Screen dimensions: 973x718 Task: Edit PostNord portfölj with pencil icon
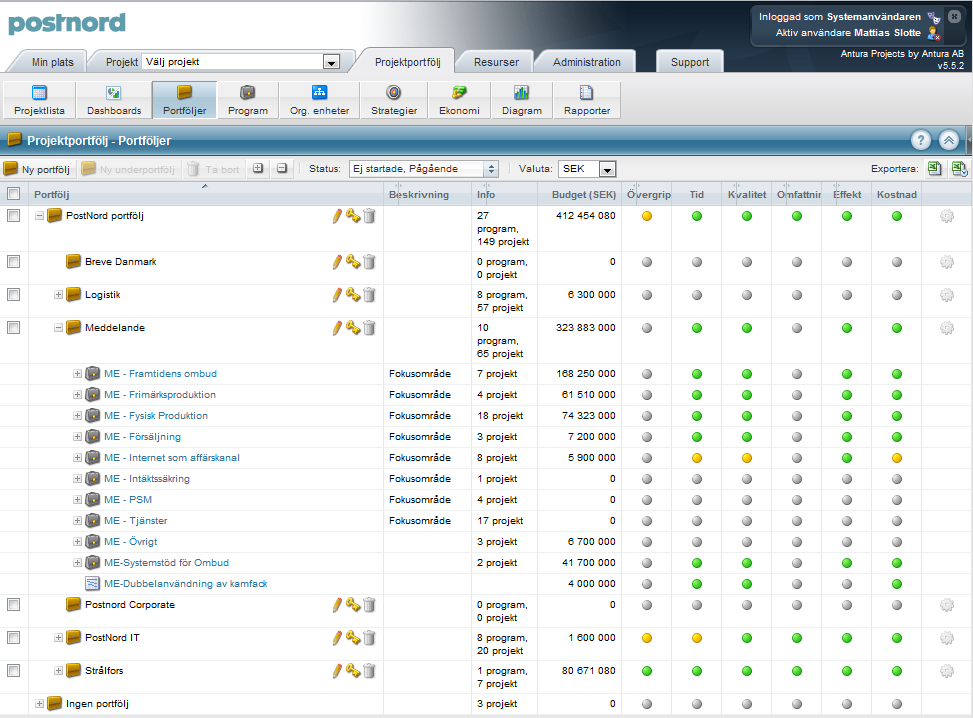(x=337, y=216)
